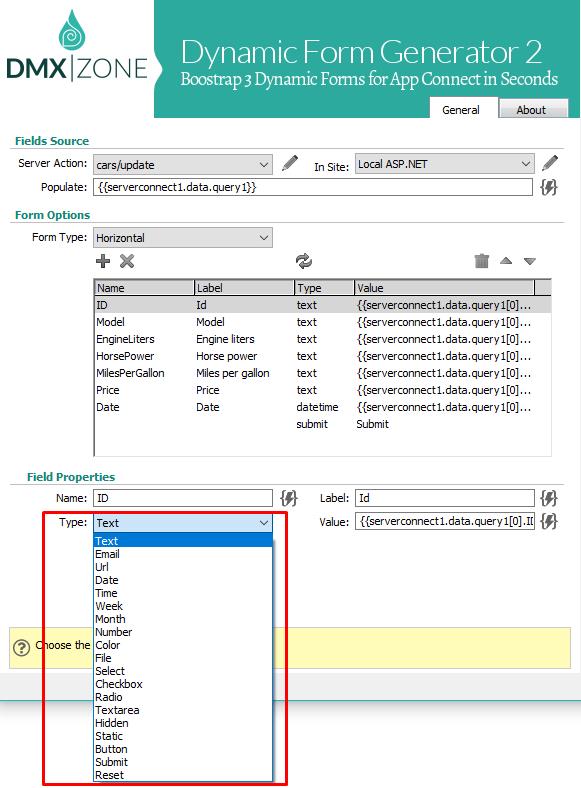Image resolution: width=581 pixels, height=788 pixels.
Task: Click the Type column header
Action: click(324, 288)
